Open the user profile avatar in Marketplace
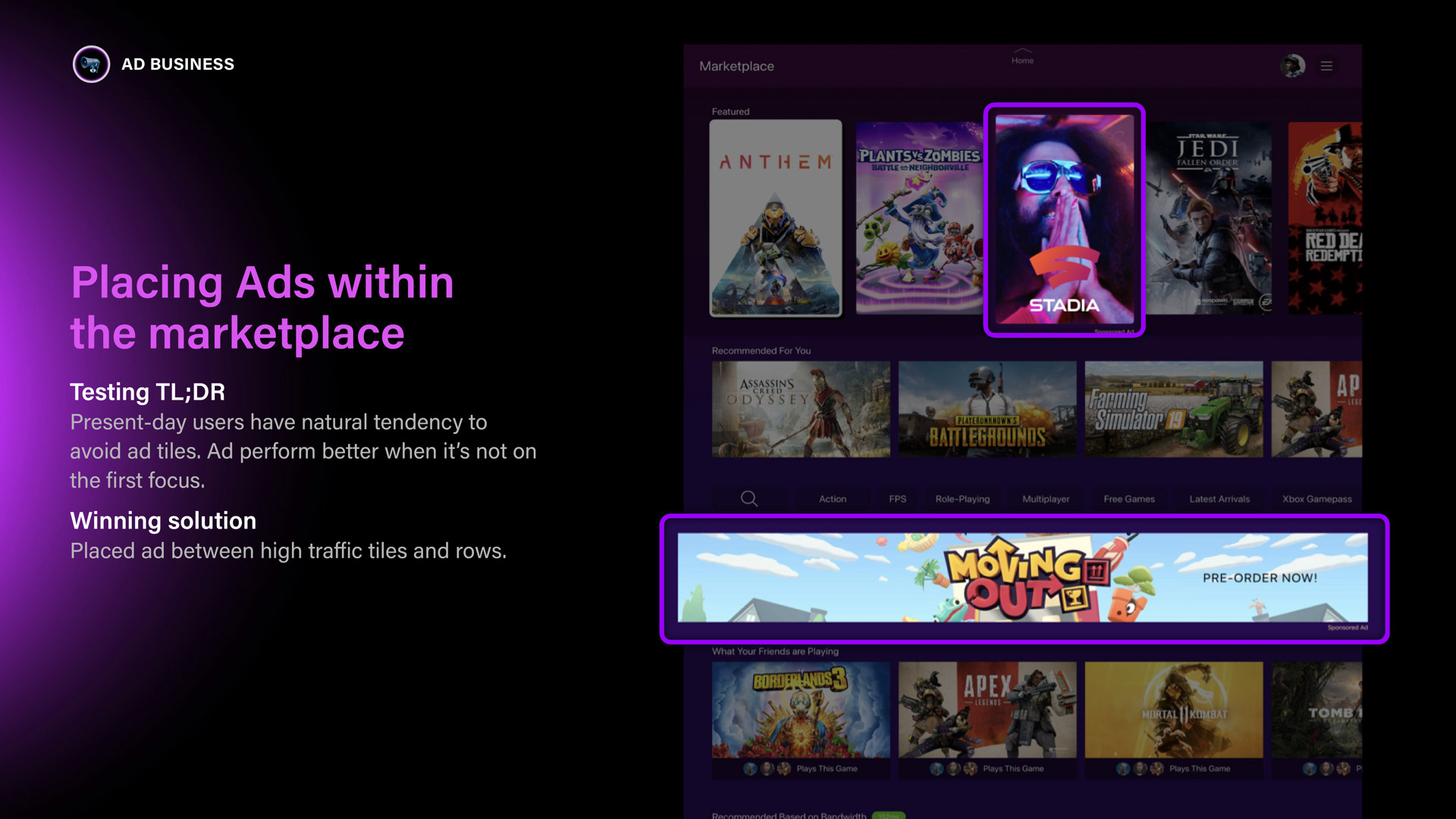The height and width of the screenshot is (819, 1456). coord(1292,66)
